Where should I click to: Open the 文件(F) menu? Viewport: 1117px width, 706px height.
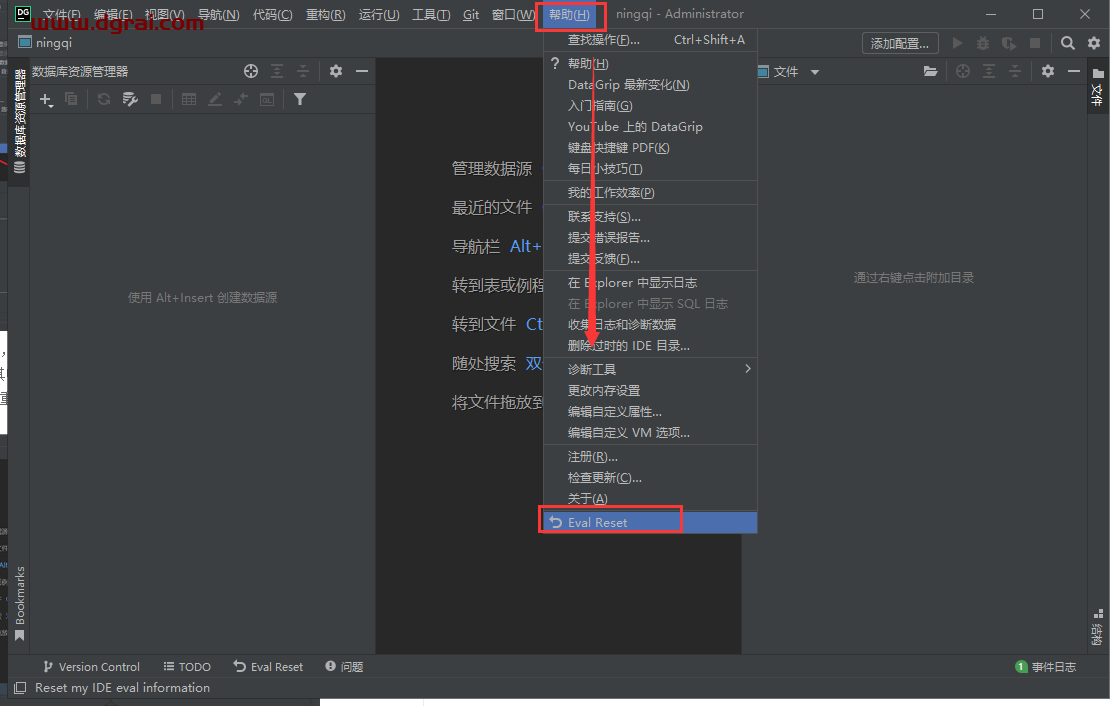pos(61,15)
